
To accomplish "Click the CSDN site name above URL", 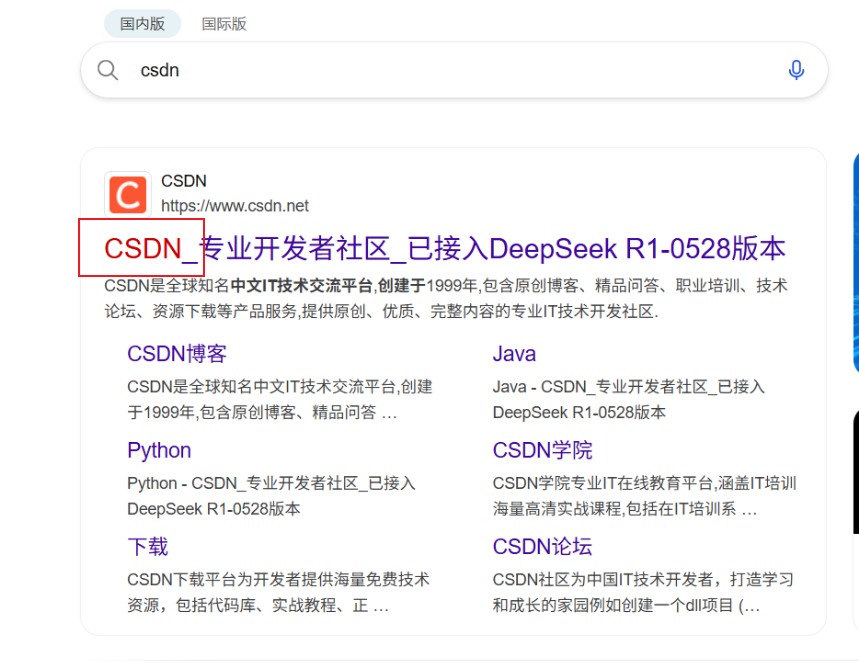I will point(184,181).
